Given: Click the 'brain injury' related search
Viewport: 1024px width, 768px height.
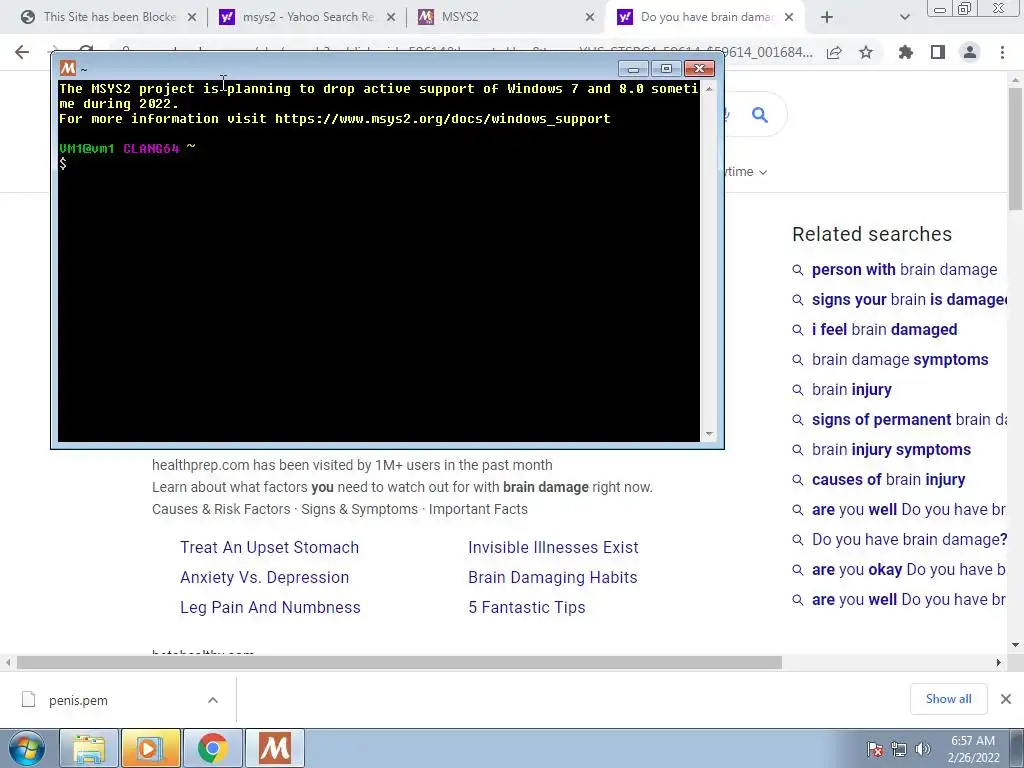Looking at the screenshot, I should click(852, 390).
